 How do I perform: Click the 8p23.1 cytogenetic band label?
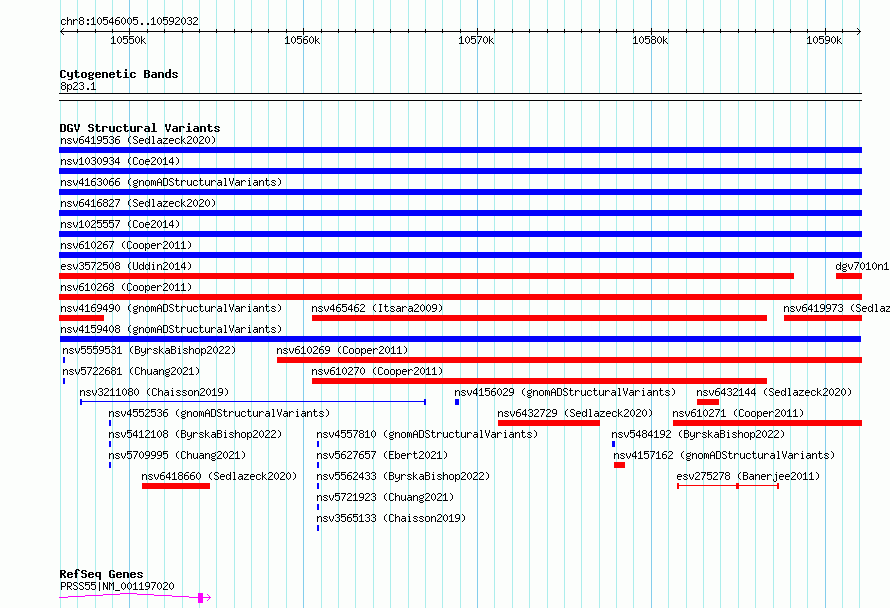point(78,86)
